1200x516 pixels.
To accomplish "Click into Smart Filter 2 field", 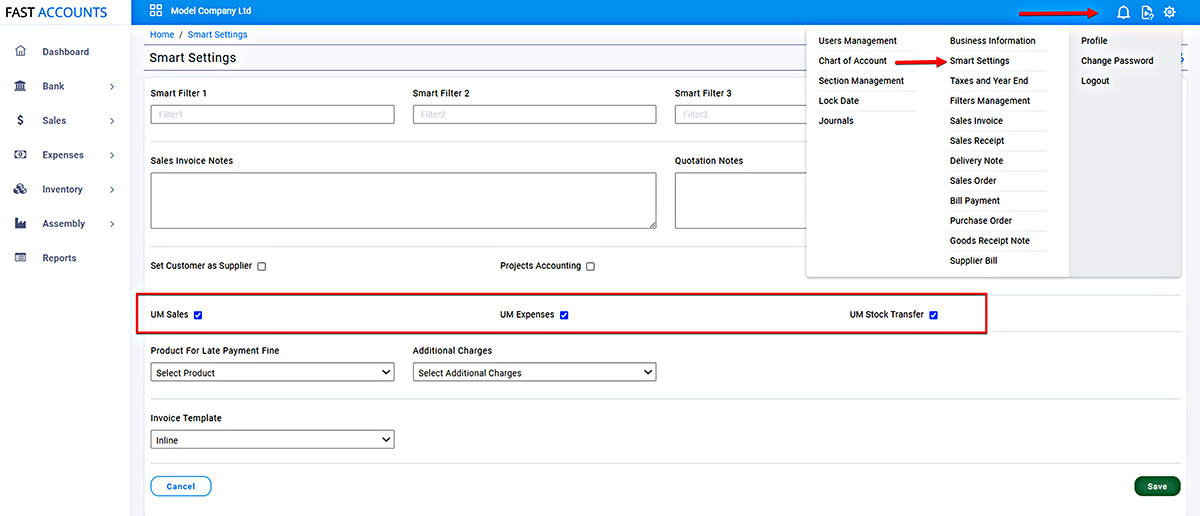I will tap(534, 114).
